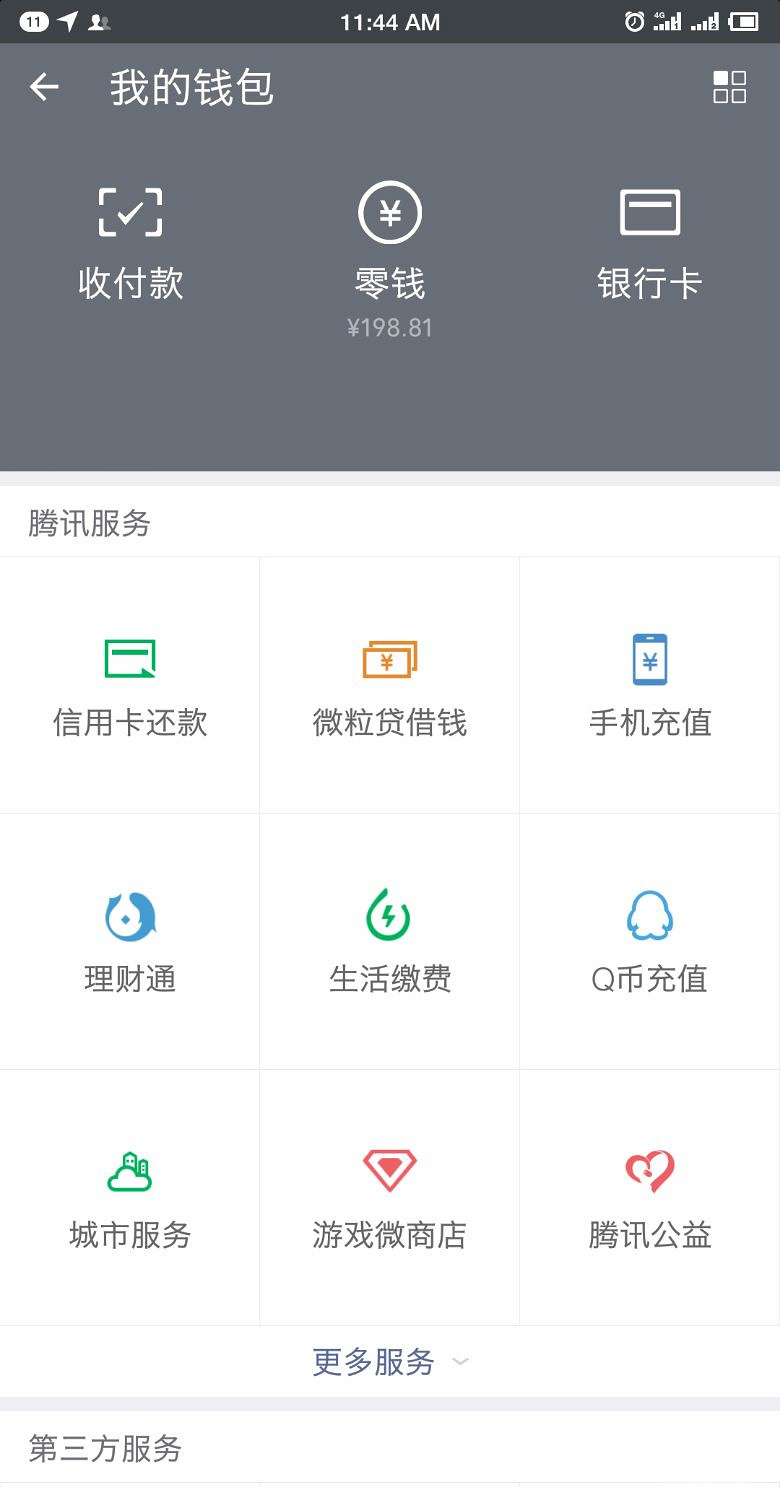Open the 银行卡 bank card icon
Image resolution: width=780 pixels, height=1487 pixels.
[650, 212]
